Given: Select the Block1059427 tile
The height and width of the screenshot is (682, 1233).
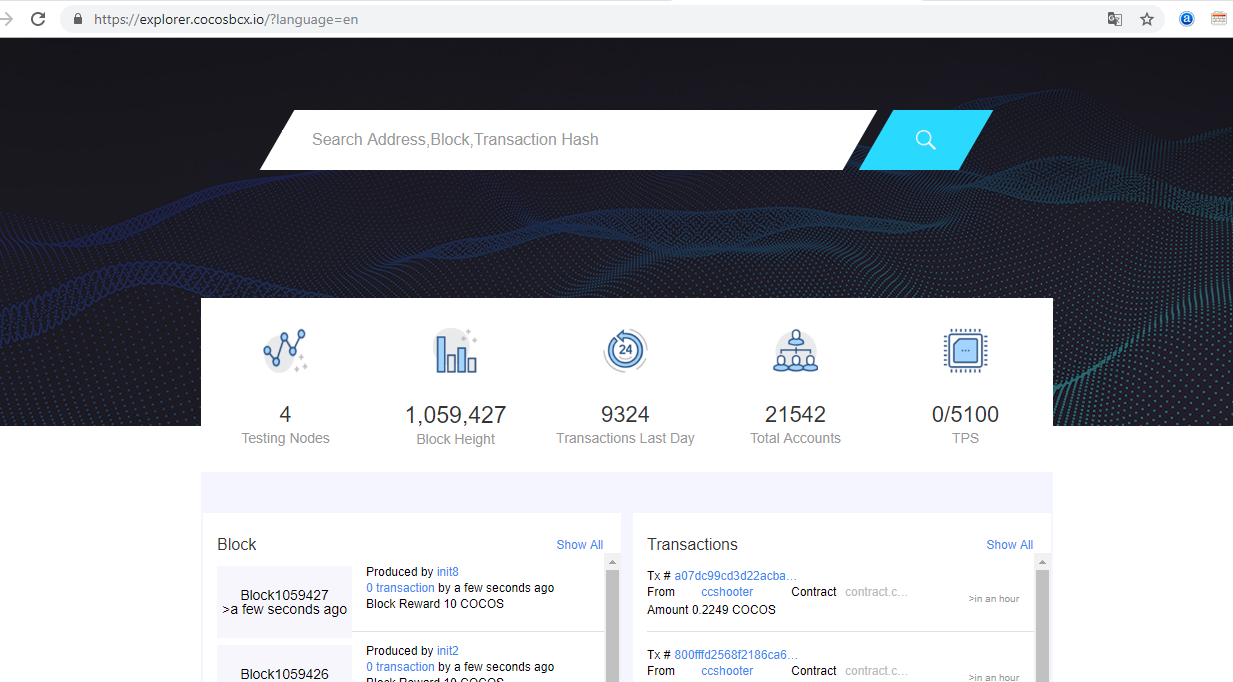Looking at the screenshot, I should coord(284,602).
